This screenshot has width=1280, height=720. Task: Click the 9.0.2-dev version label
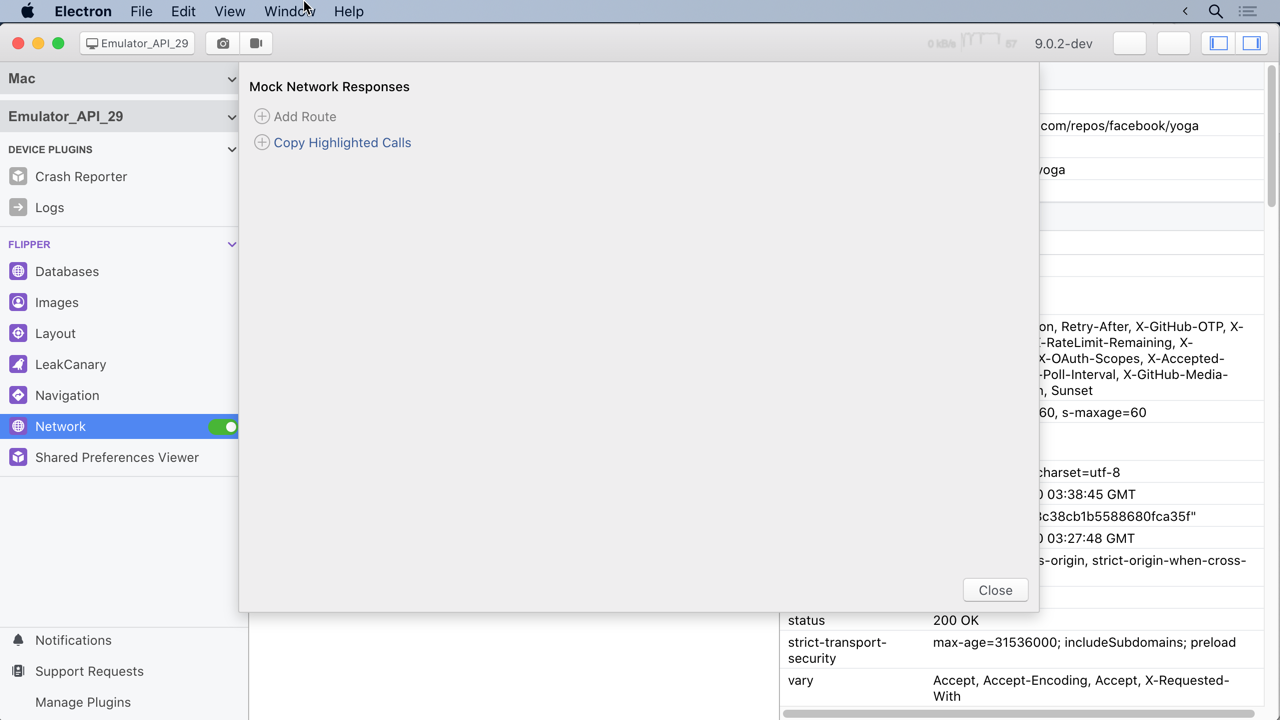point(1063,43)
